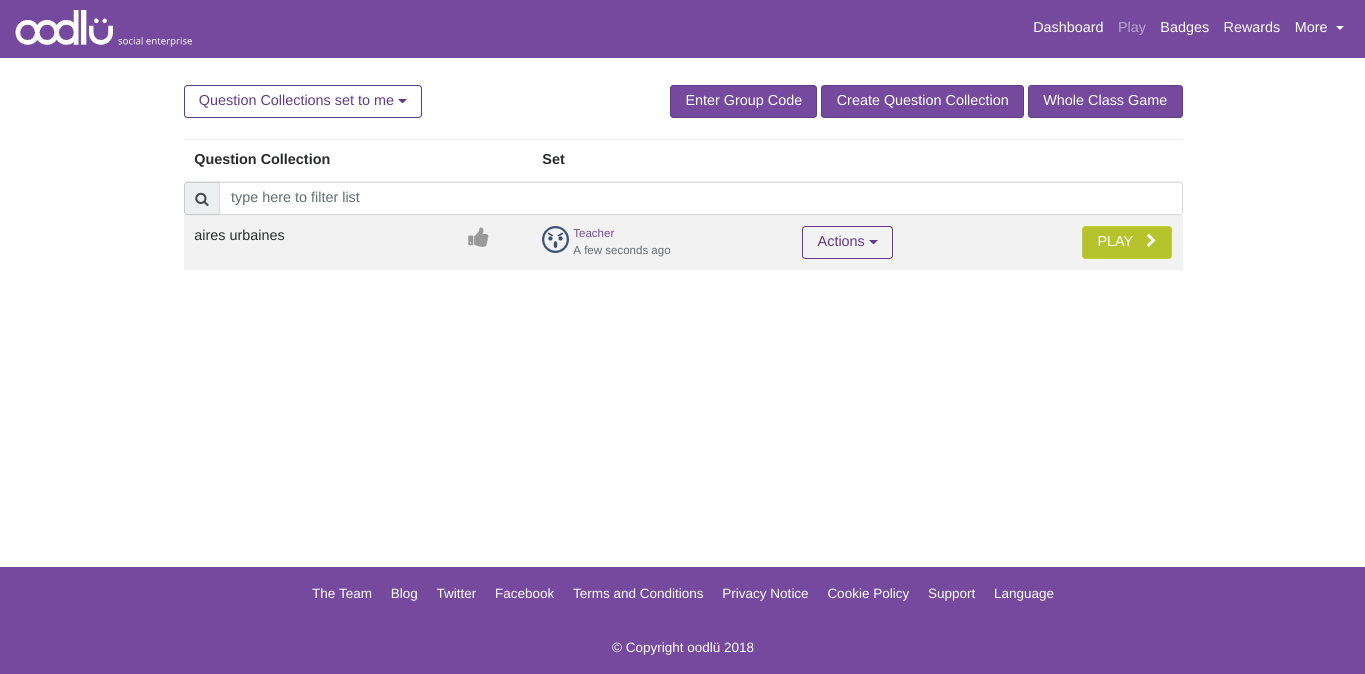
Task: Click Create Question Collection button
Action: [x=922, y=101]
